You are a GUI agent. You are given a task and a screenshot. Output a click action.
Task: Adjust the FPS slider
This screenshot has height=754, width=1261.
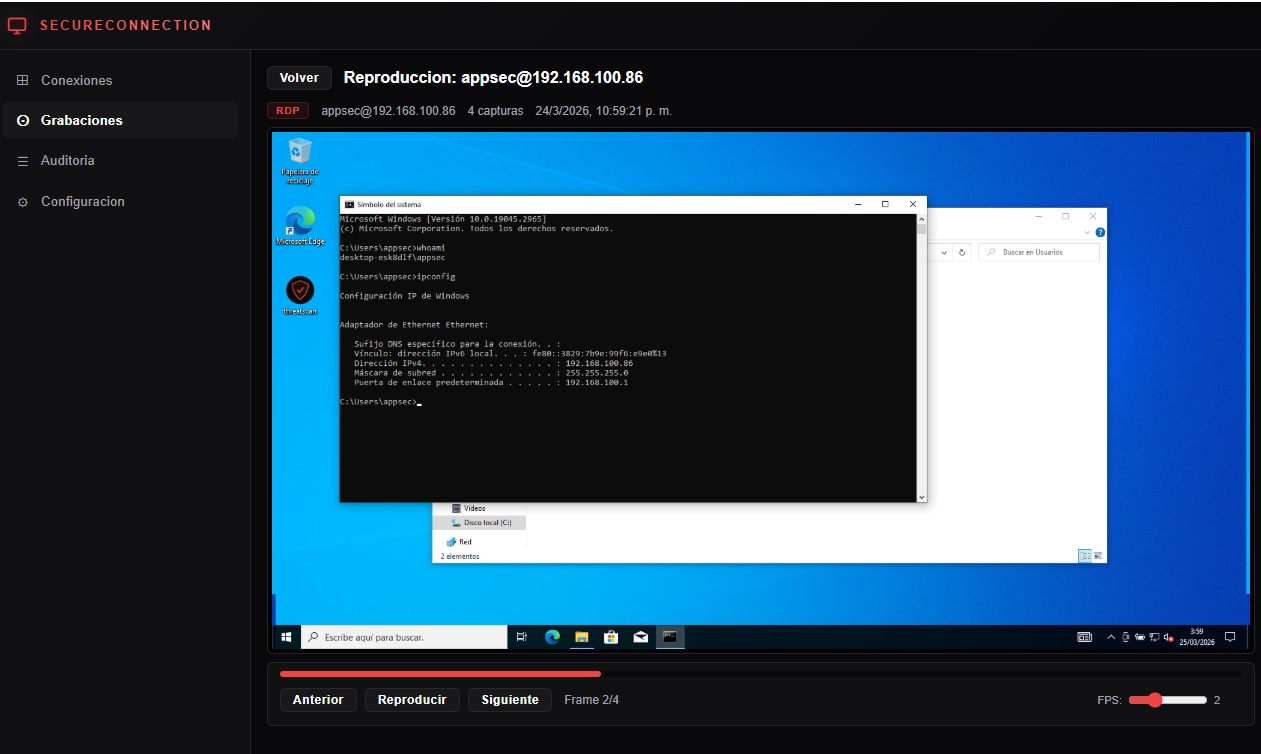pyautogui.click(x=1167, y=700)
